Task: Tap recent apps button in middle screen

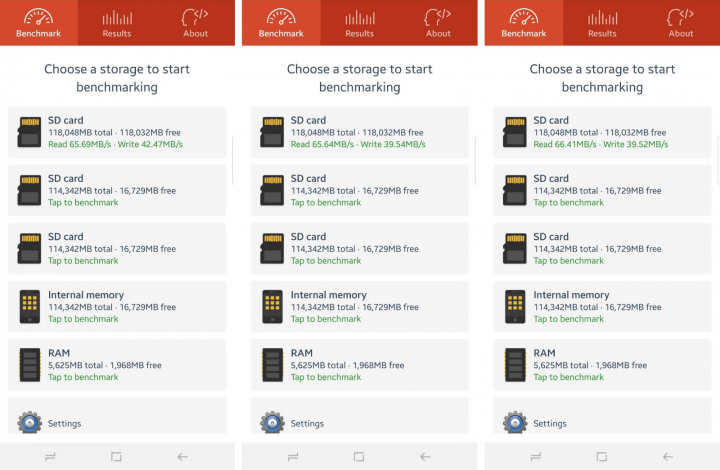Action: (293, 457)
